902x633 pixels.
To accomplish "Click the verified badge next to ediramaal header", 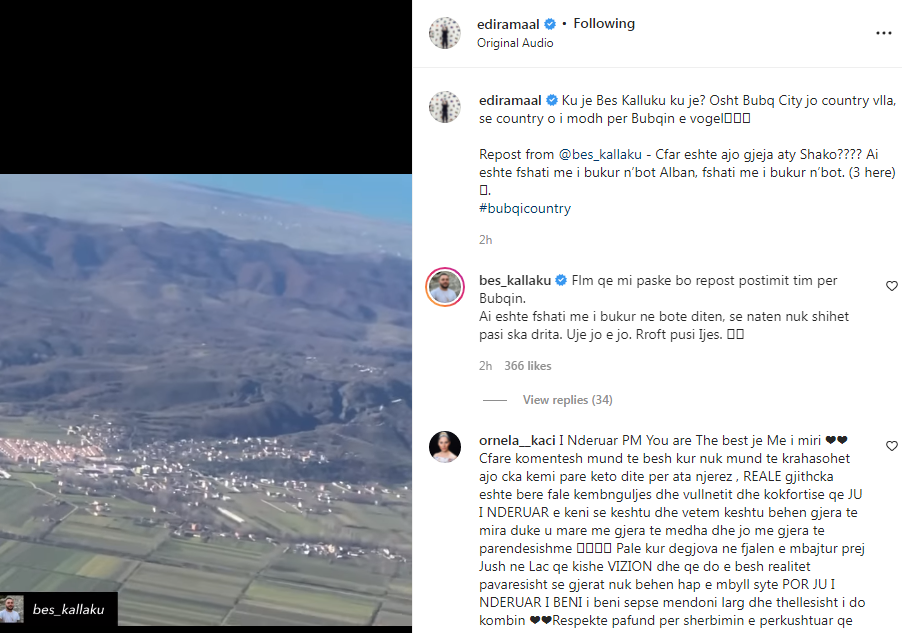I will coord(550,24).
